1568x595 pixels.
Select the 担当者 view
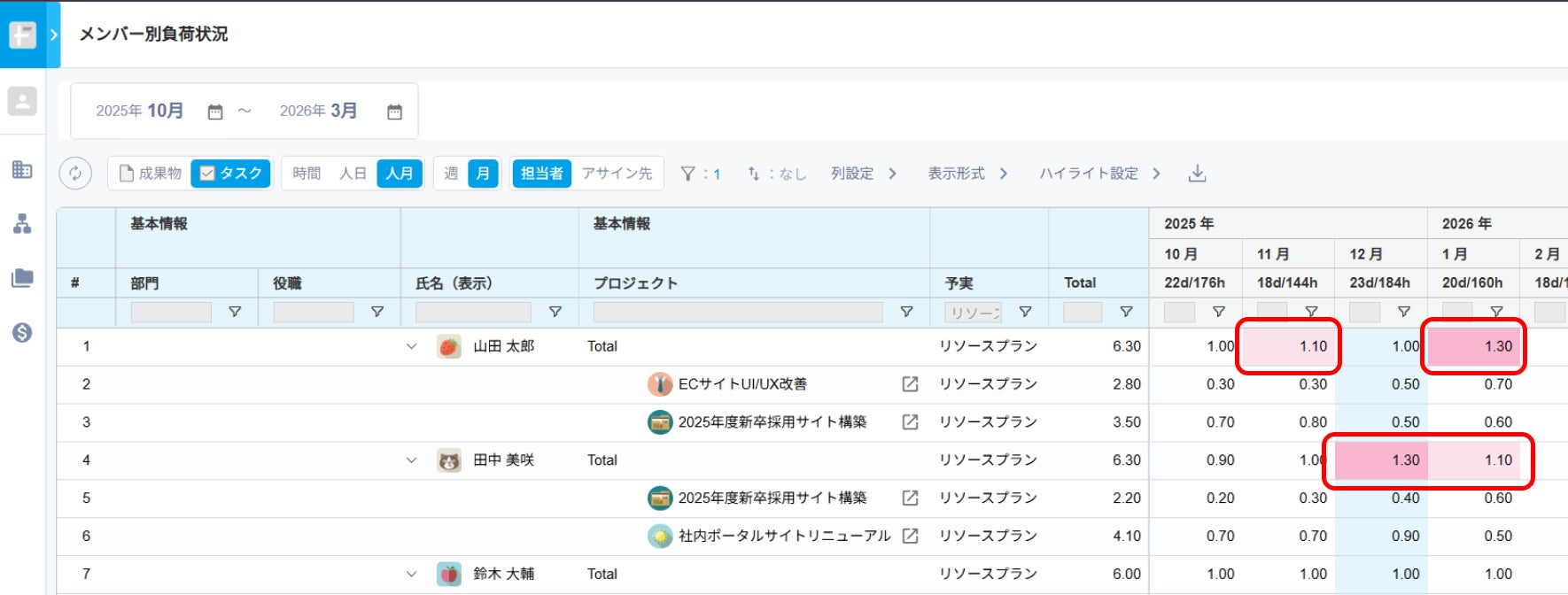pyautogui.click(x=541, y=173)
